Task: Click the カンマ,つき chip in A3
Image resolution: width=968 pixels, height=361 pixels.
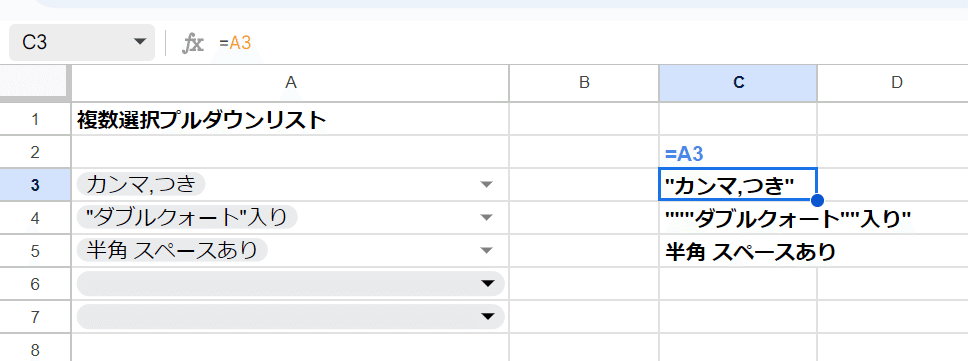Action: (x=142, y=184)
